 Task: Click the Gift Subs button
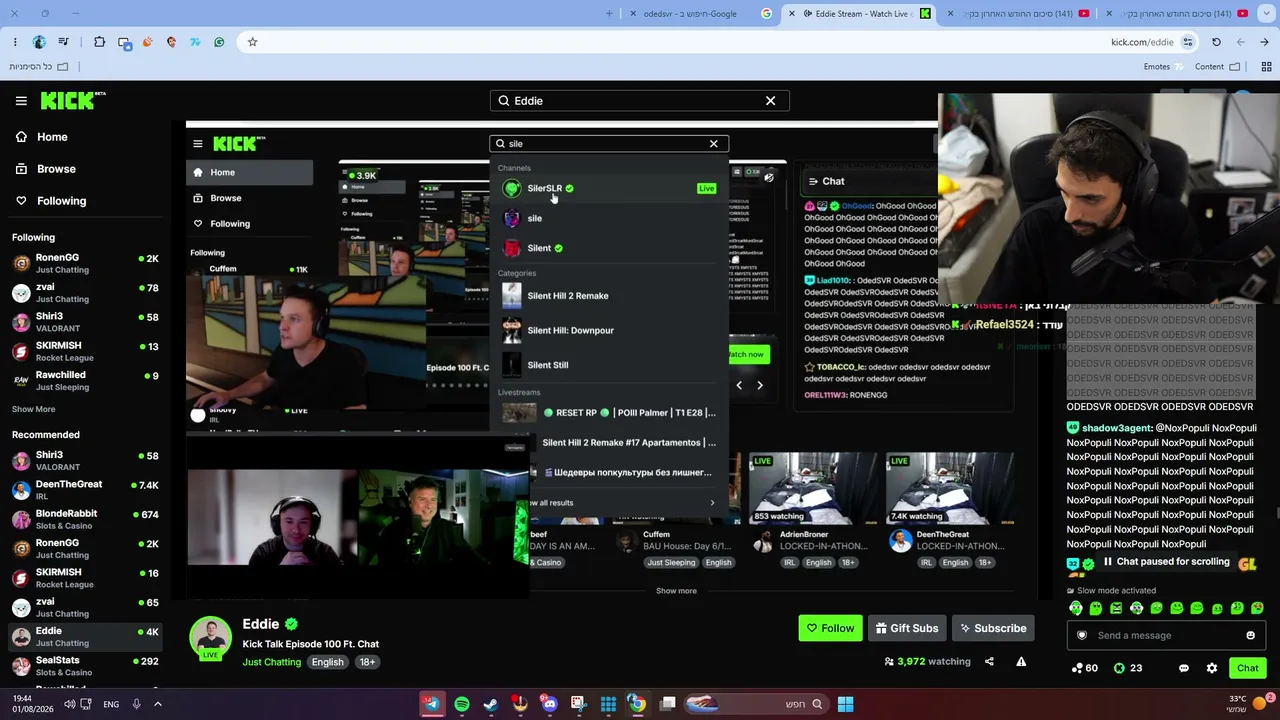[x=907, y=628]
